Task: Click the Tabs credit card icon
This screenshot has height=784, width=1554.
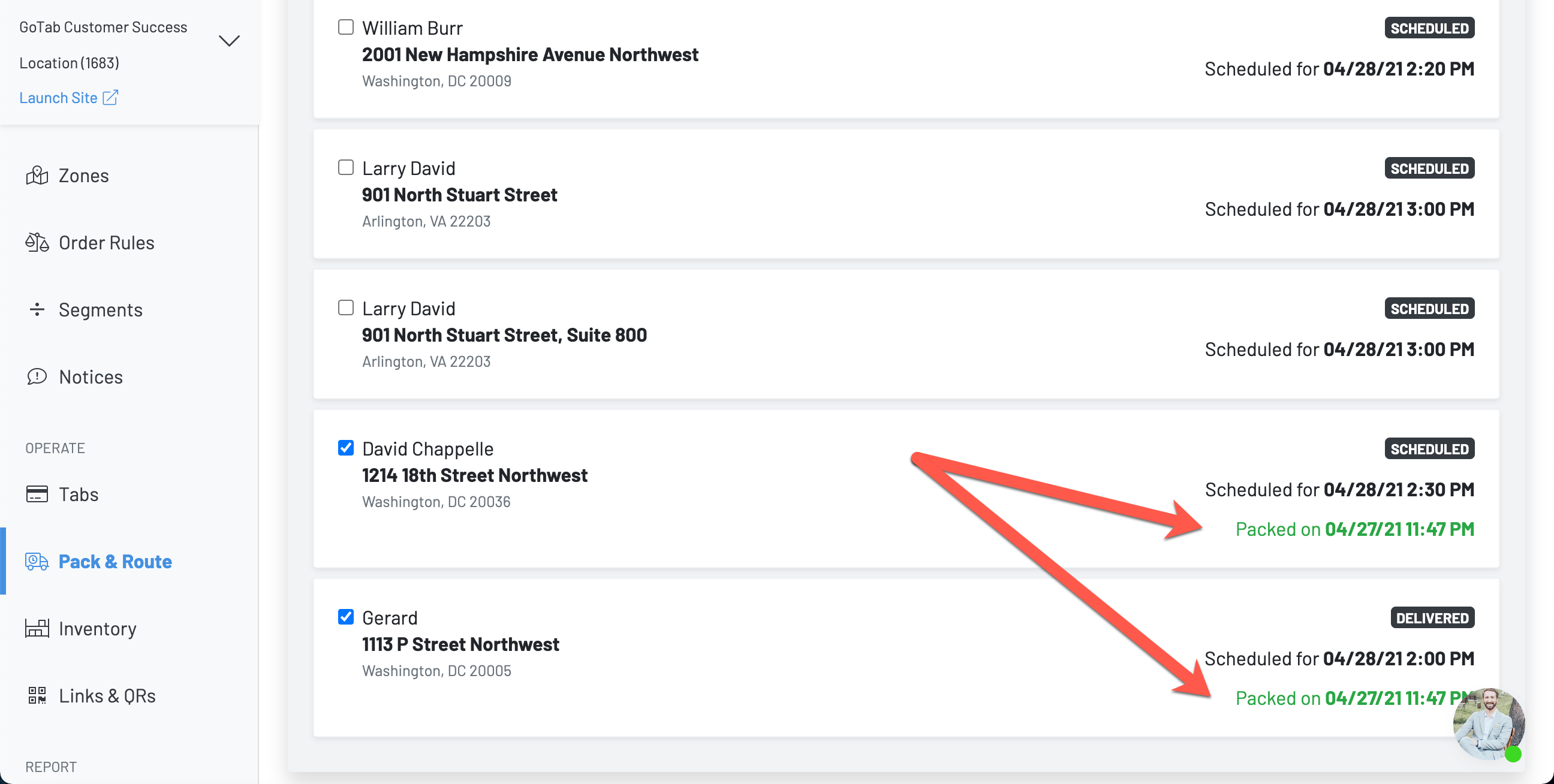Action: [37, 494]
